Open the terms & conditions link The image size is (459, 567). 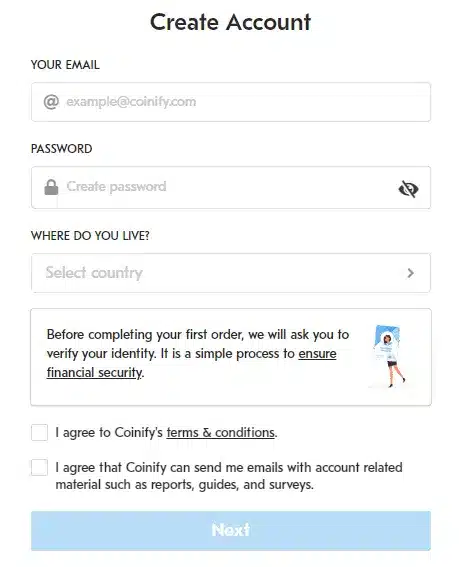click(x=221, y=432)
